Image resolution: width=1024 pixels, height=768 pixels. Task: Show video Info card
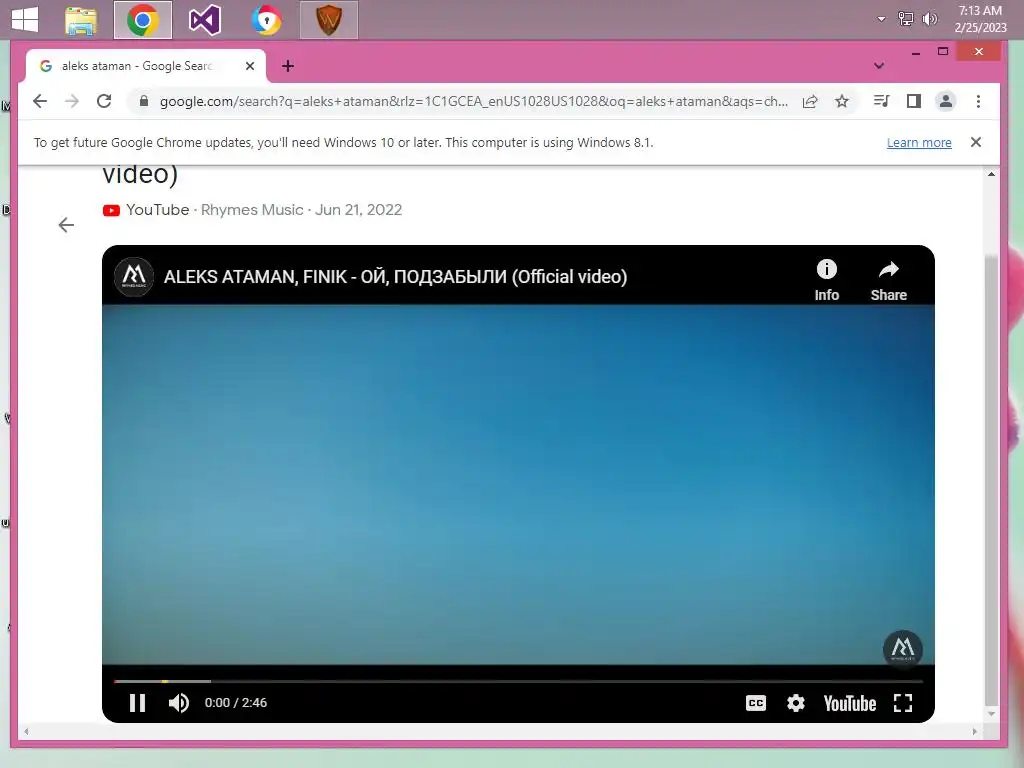coord(826,280)
